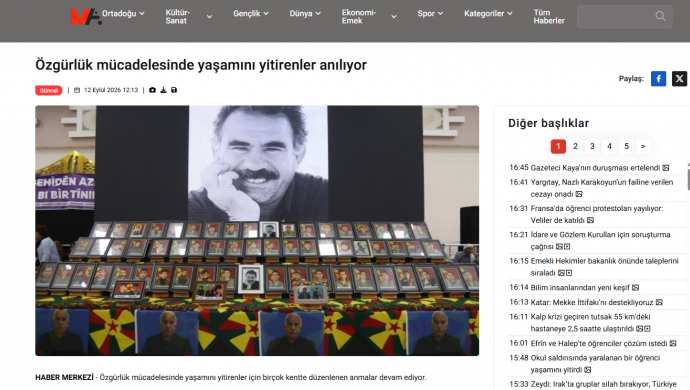Viewport: 690px width, 390px height.
Task: Expand the Ortadoğu menu
Action: pos(123,14)
